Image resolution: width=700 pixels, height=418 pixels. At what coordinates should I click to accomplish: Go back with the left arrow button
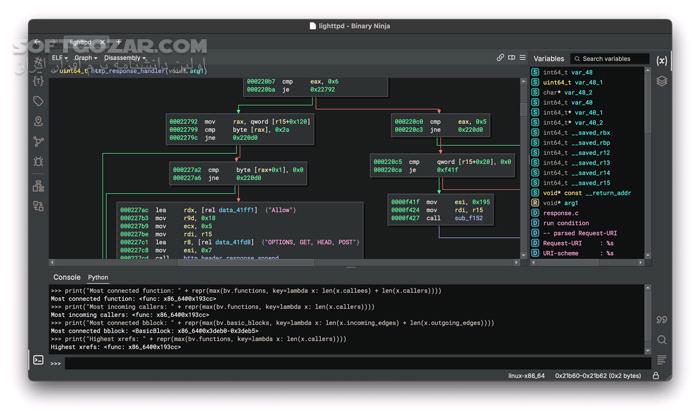[37, 42]
